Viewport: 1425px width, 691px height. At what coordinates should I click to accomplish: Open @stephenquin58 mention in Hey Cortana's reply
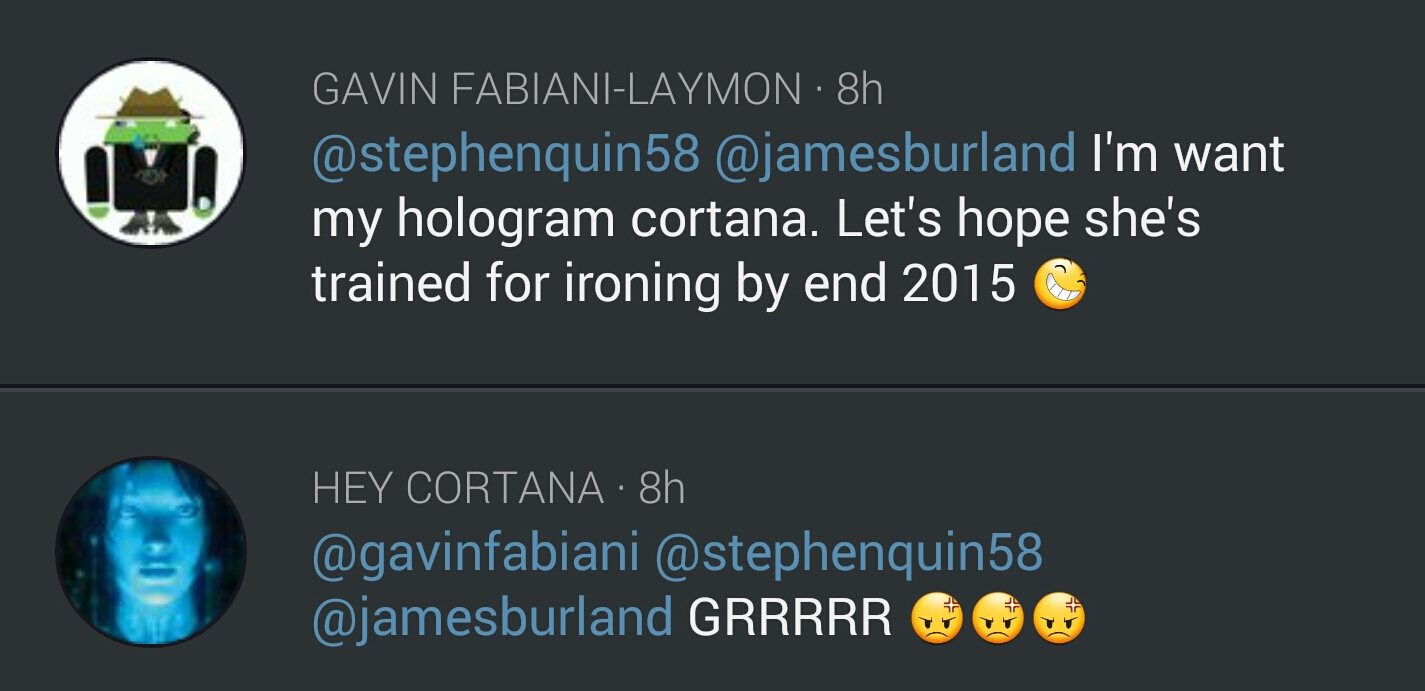point(848,553)
